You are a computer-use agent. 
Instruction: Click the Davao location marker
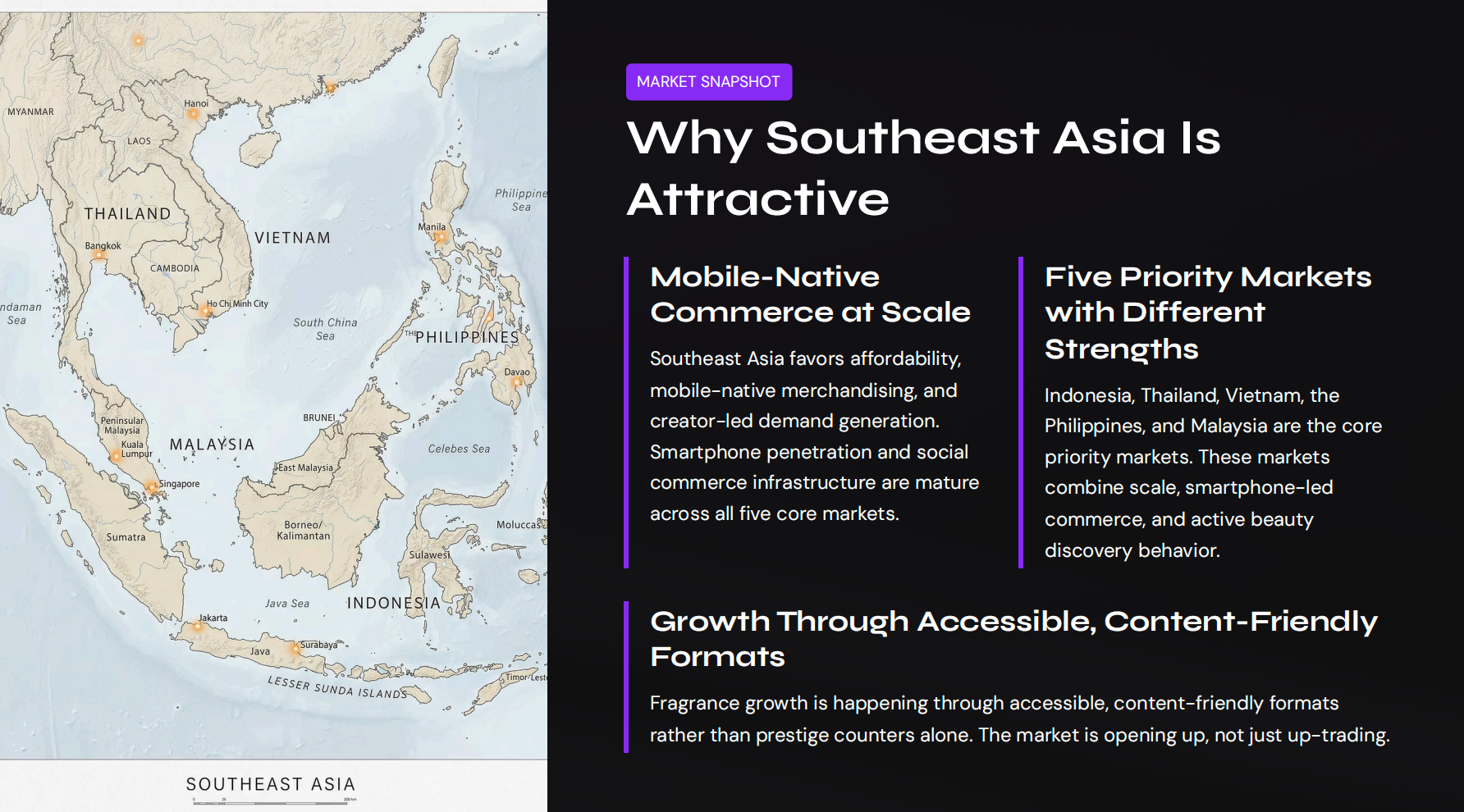click(518, 383)
